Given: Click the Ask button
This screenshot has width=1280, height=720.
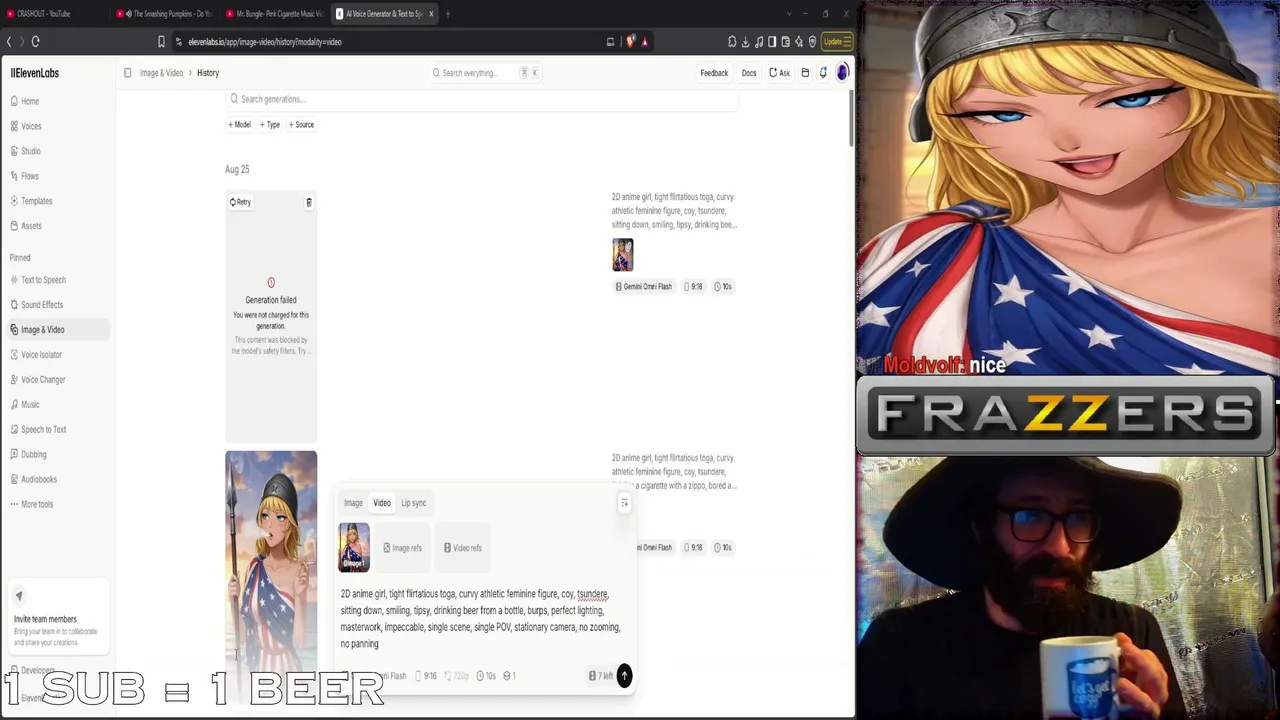Looking at the screenshot, I should pyautogui.click(x=779, y=73).
